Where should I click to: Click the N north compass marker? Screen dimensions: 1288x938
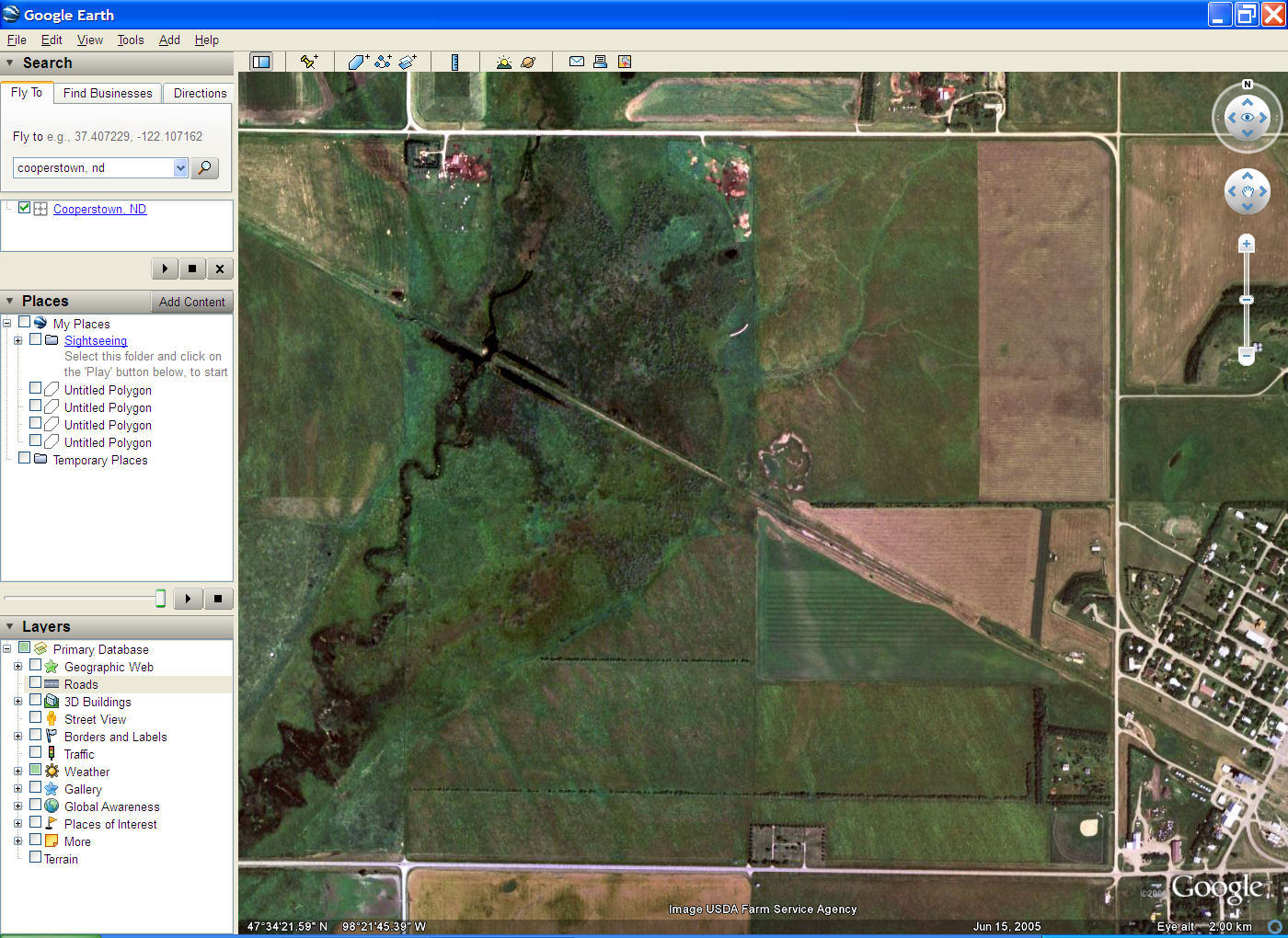[x=1248, y=84]
